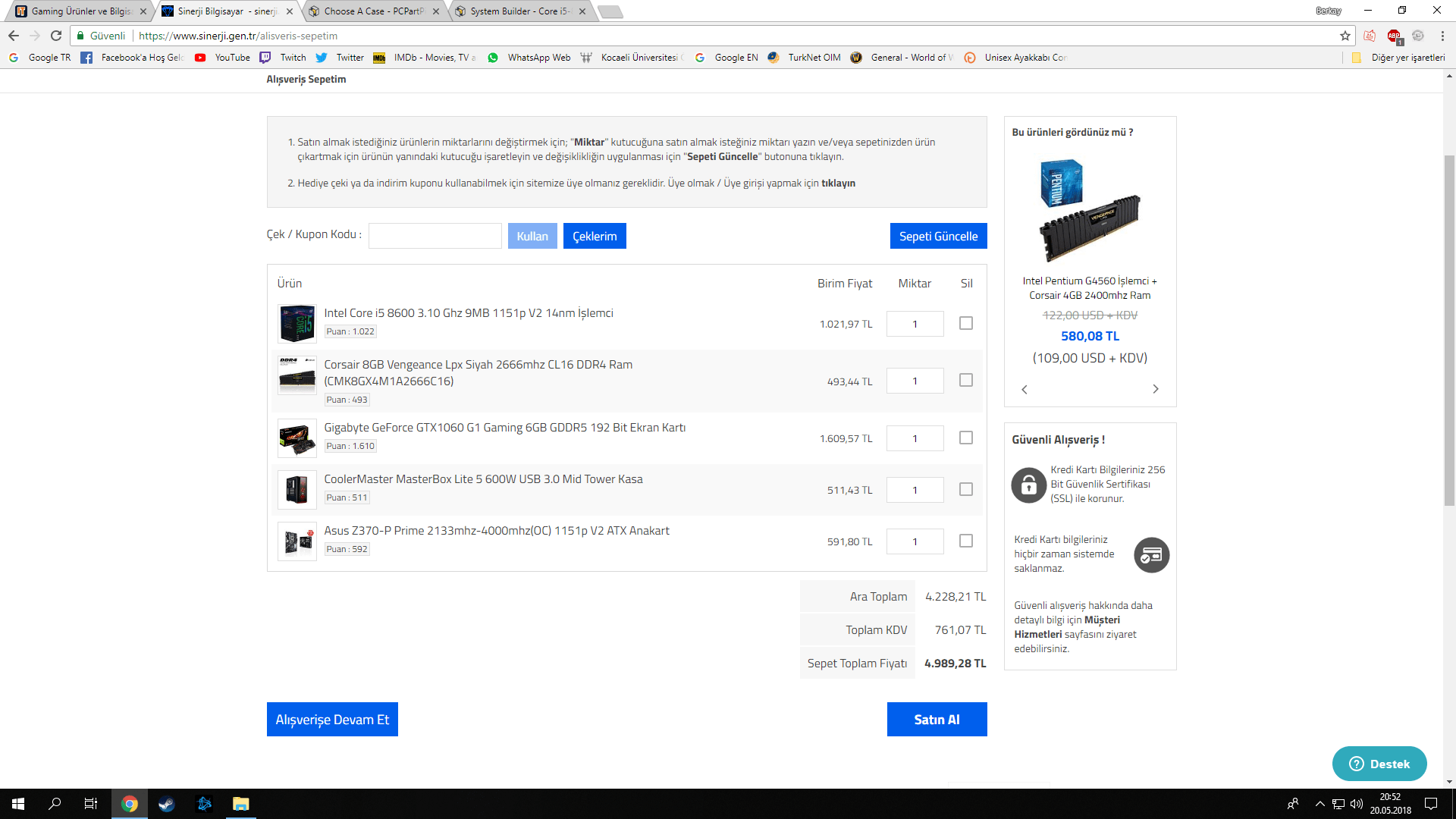1456x819 pixels.
Task: Reload the page with refresh icon
Action: pyautogui.click(x=56, y=36)
